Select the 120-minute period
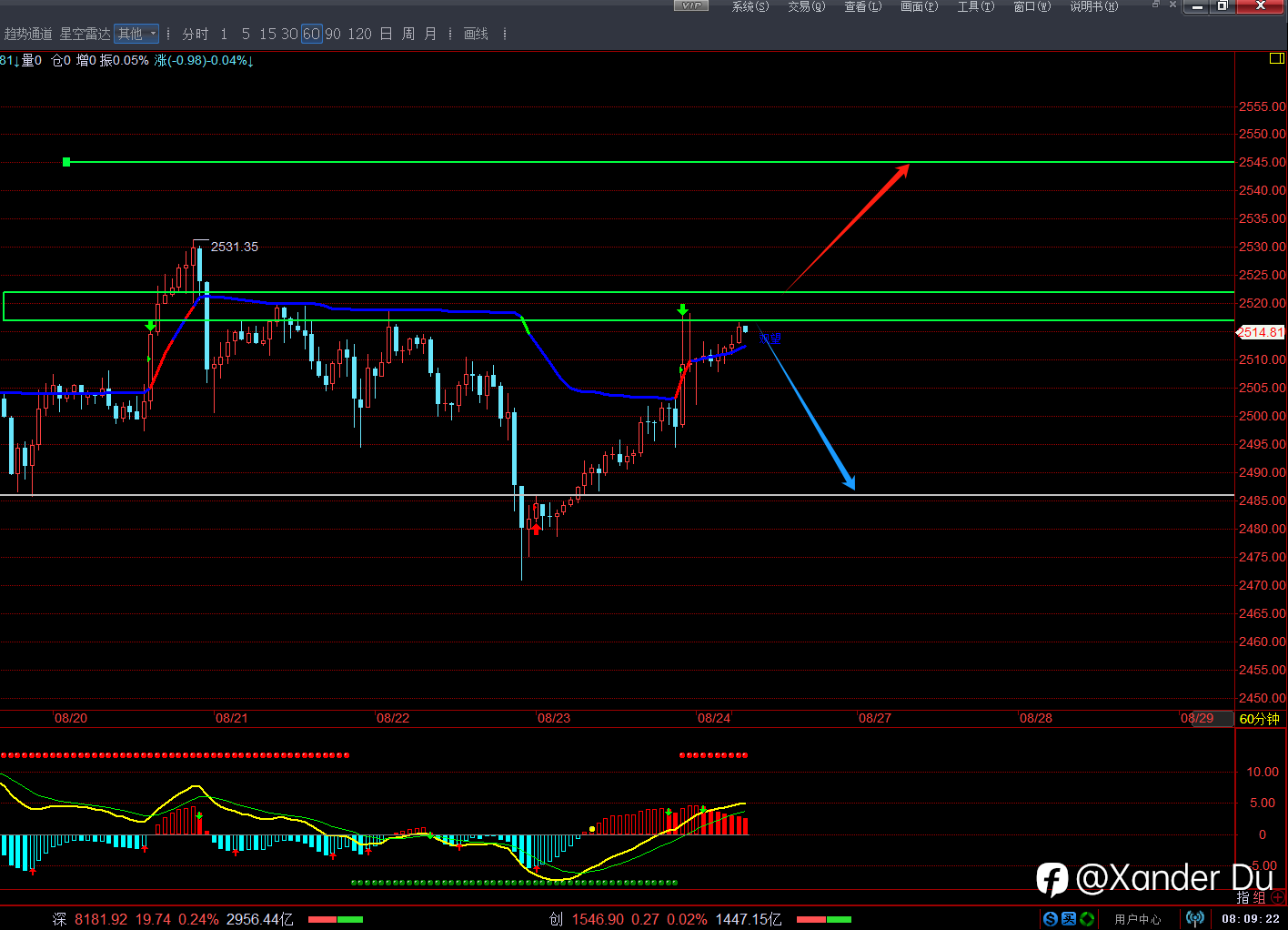This screenshot has width=1288, height=930. click(x=359, y=34)
